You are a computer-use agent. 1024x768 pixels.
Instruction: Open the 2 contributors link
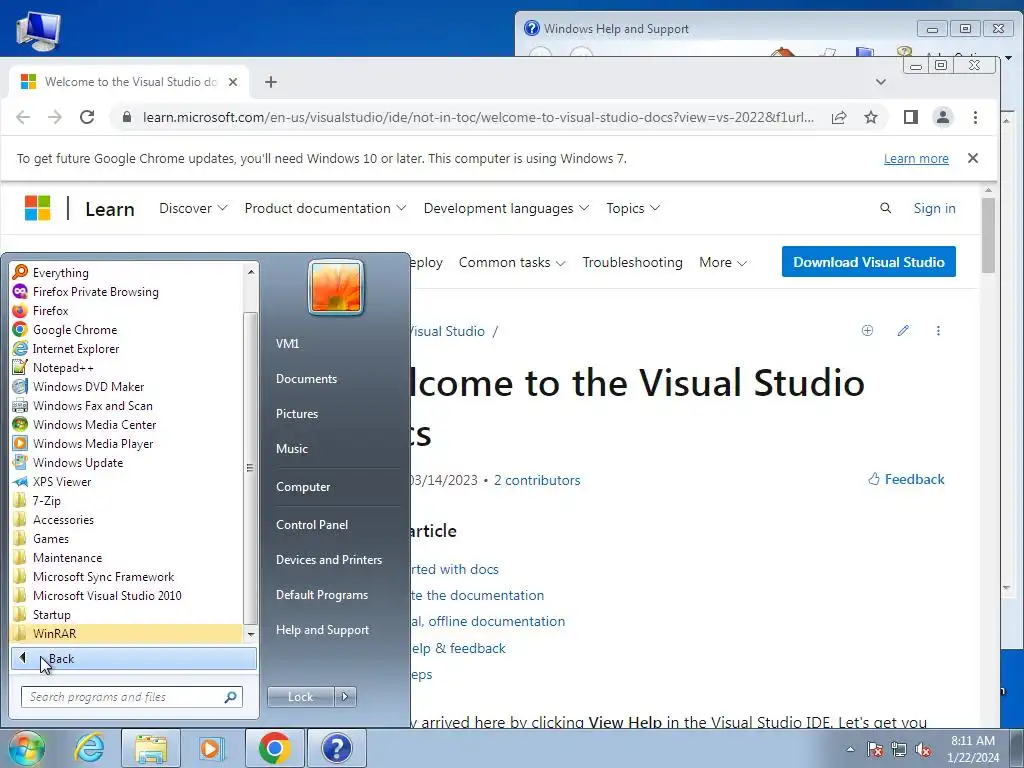tap(537, 480)
